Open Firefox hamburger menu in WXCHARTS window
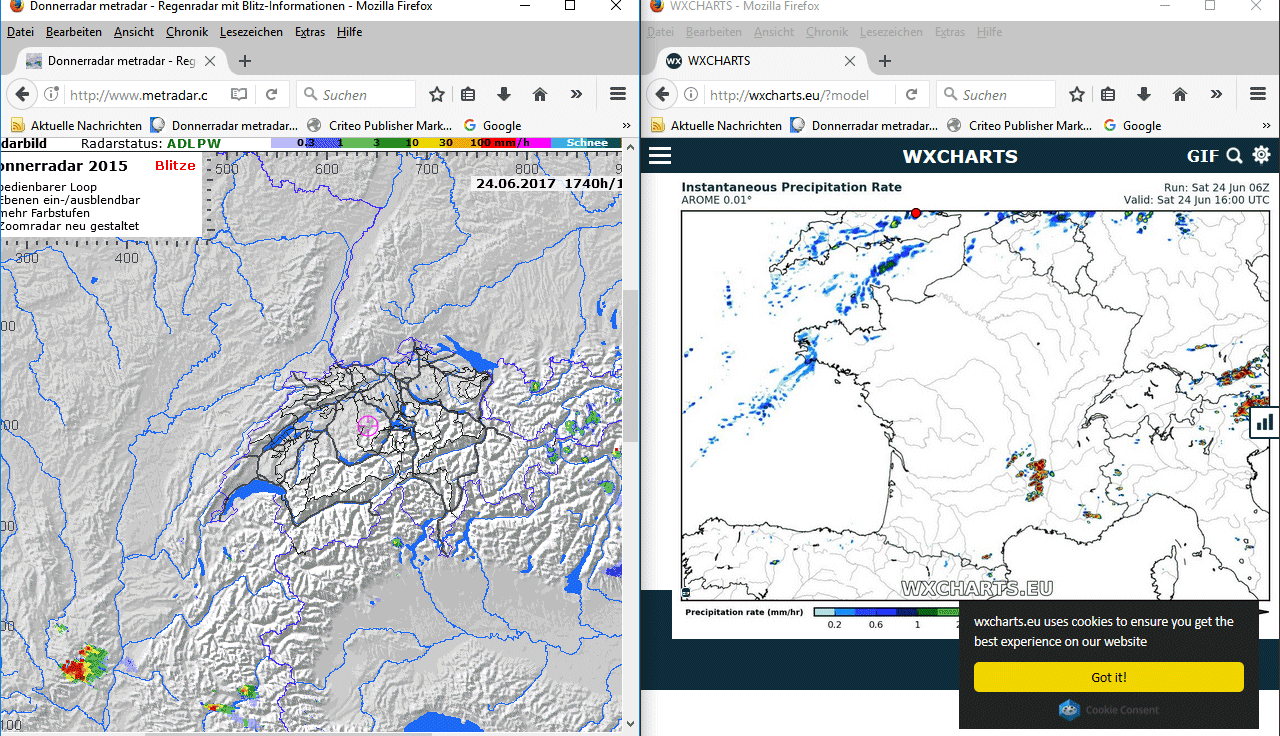Screen dimensions: 1280x736 (1258, 95)
